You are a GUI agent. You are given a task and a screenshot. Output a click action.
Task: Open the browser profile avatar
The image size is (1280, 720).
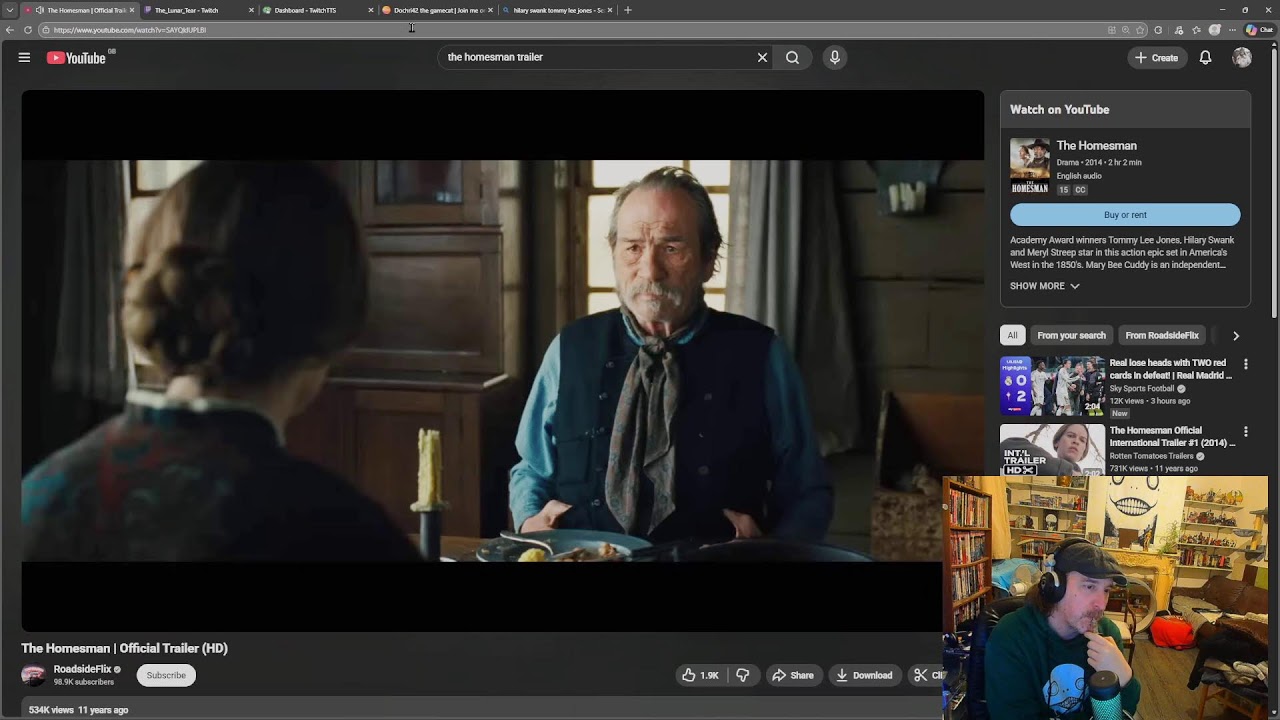[x=1215, y=30]
